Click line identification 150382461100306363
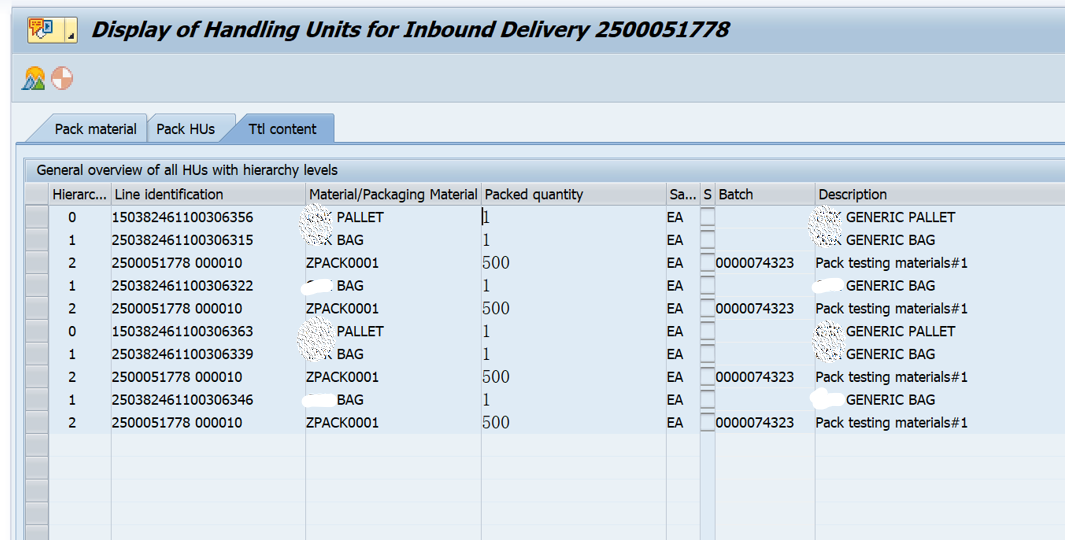Screen dimensions: 1065x540 coord(182,331)
